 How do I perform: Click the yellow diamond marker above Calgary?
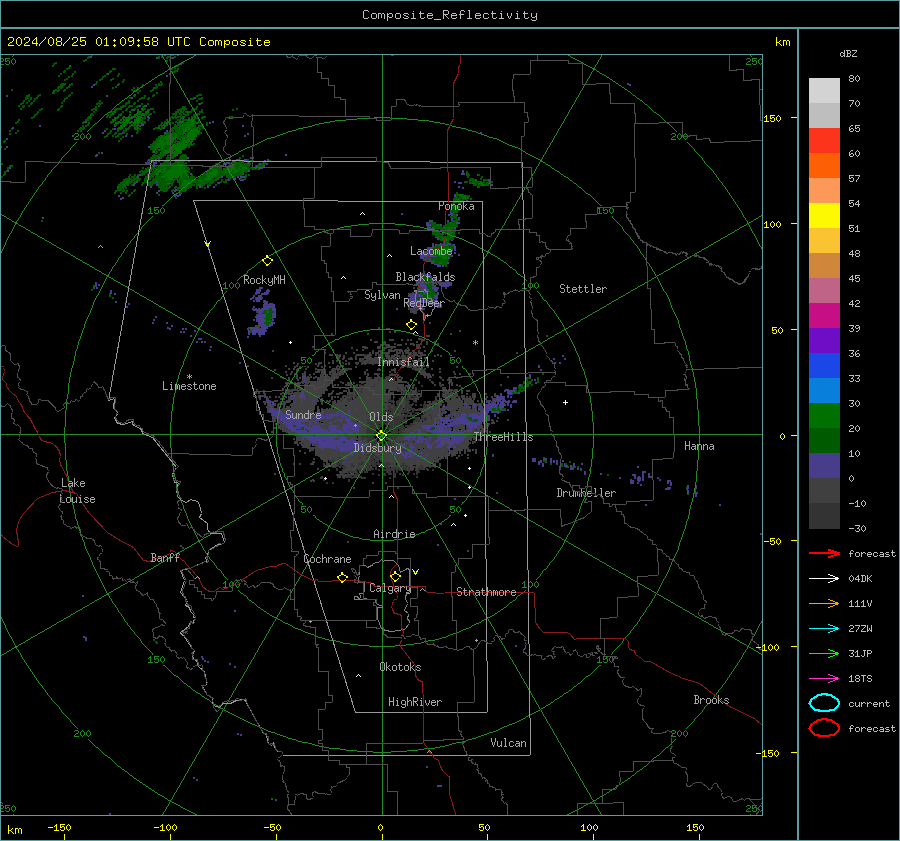click(x=395, y=576)
